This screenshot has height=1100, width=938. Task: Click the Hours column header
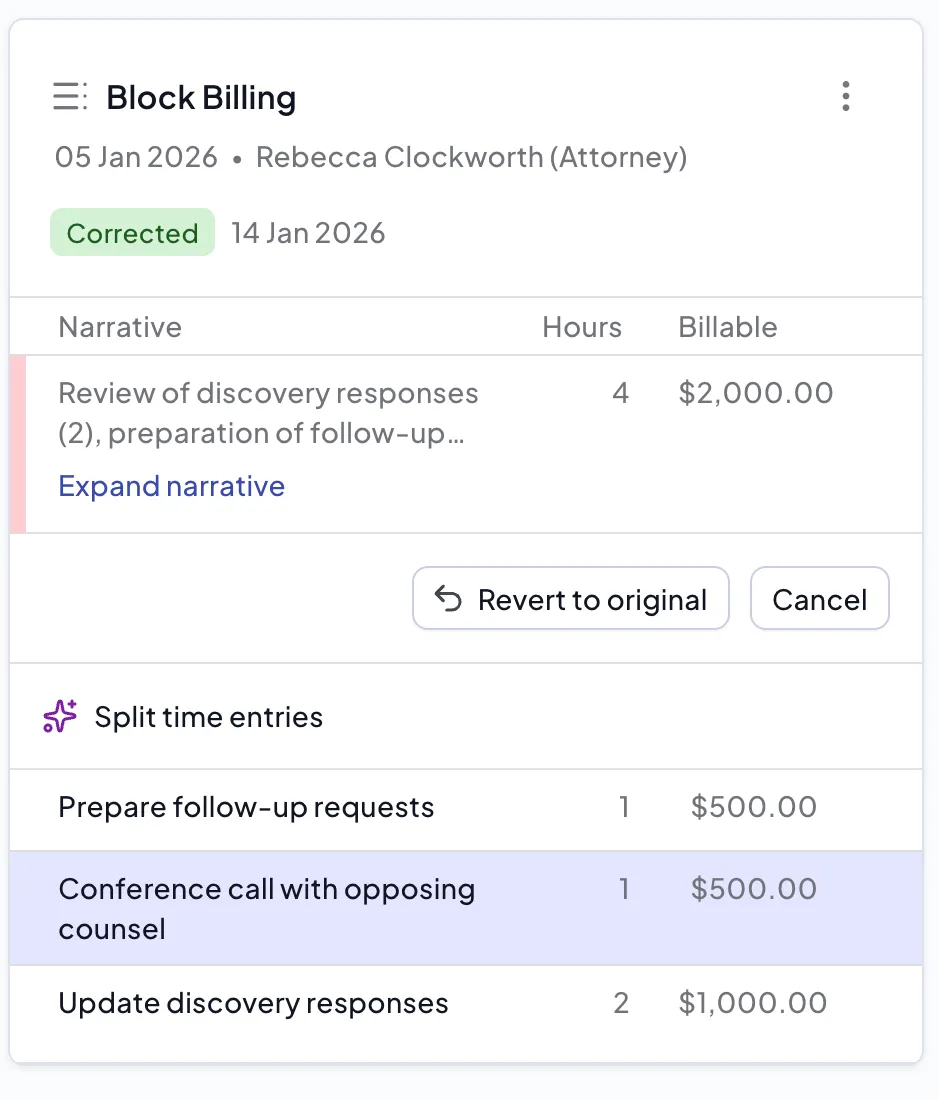581,327
